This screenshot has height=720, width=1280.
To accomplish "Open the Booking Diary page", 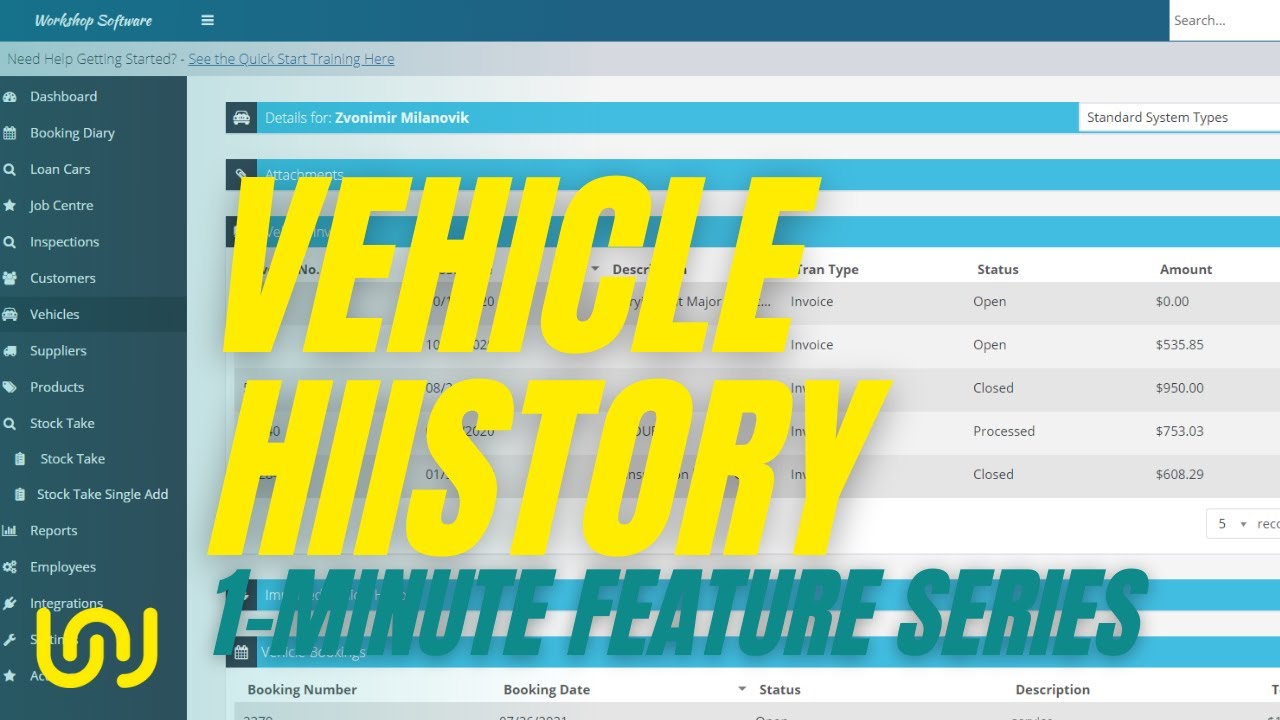I will [x=72, y=133].
